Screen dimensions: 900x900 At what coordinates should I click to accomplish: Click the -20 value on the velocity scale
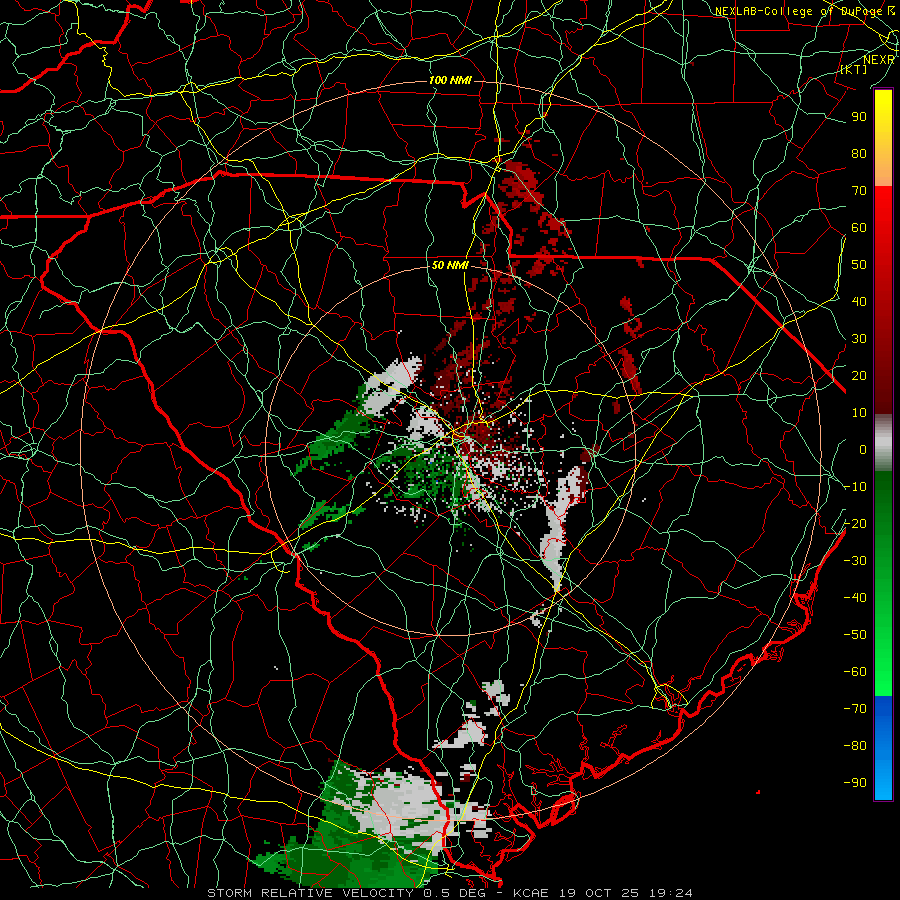pyautogui.click(x=855, y=524)
